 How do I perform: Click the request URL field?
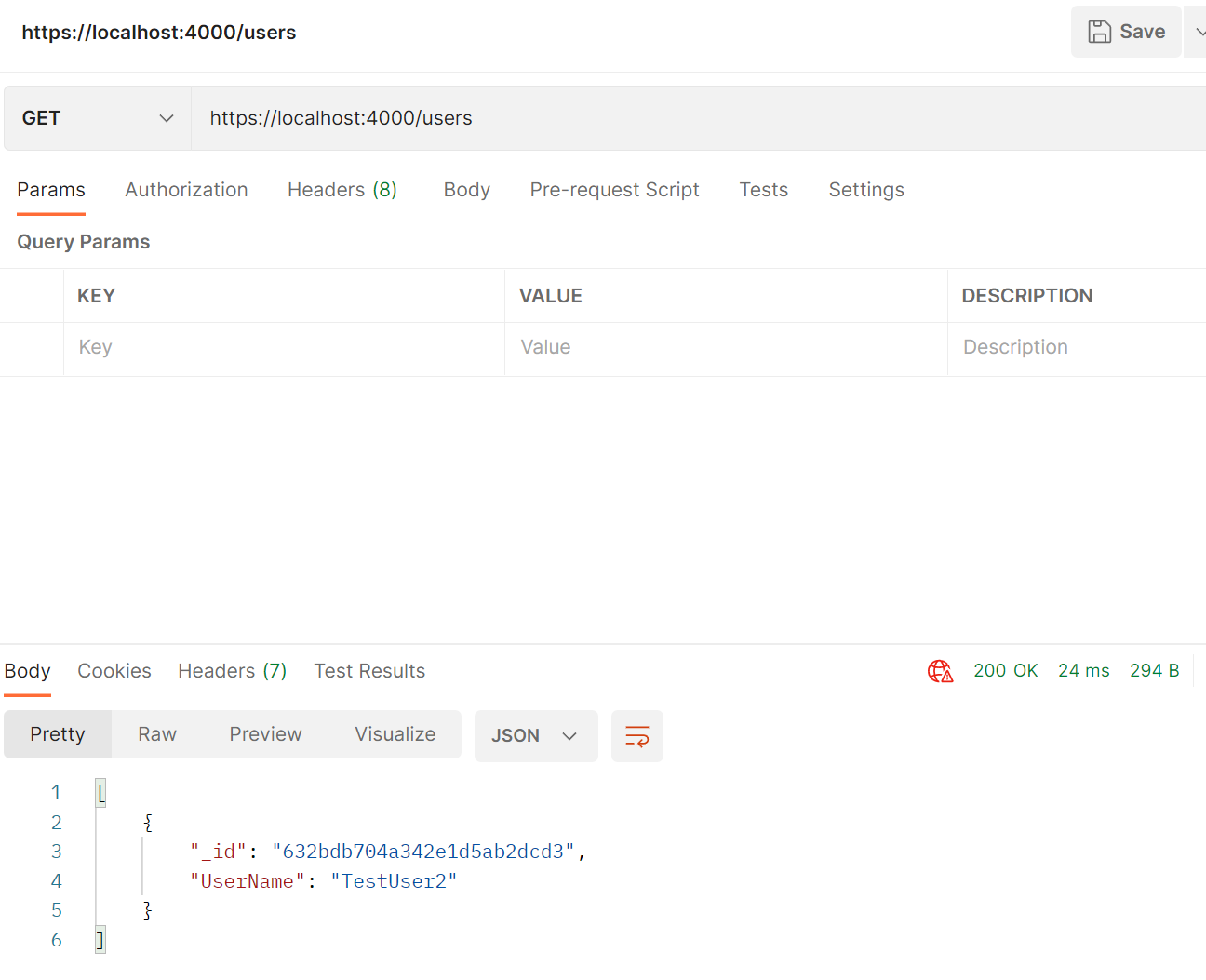(698, 118)
